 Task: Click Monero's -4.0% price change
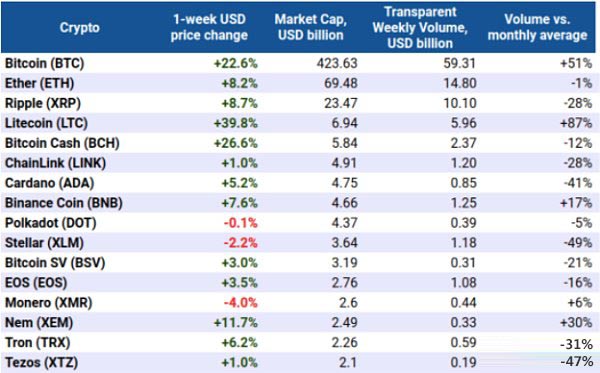pyautogui.click(x=240, y=303)
